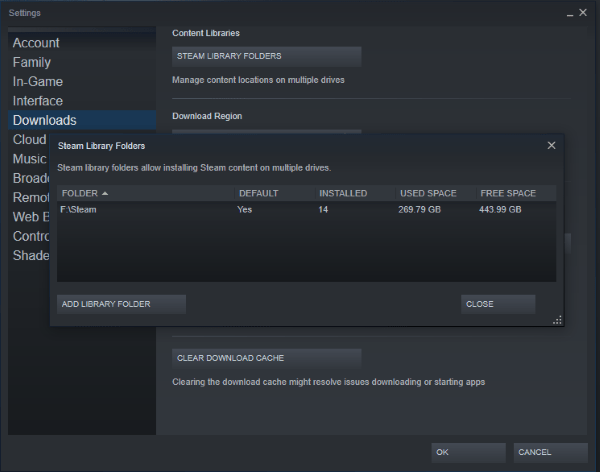Click the 443.99 GB free space value
The width and height of the screenshot is (600, 472).
pyautogui.click(x=500, y=210)
